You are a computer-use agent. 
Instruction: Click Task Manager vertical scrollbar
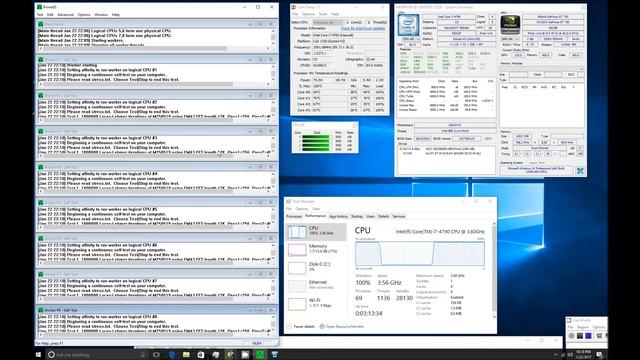pos(494,270)
